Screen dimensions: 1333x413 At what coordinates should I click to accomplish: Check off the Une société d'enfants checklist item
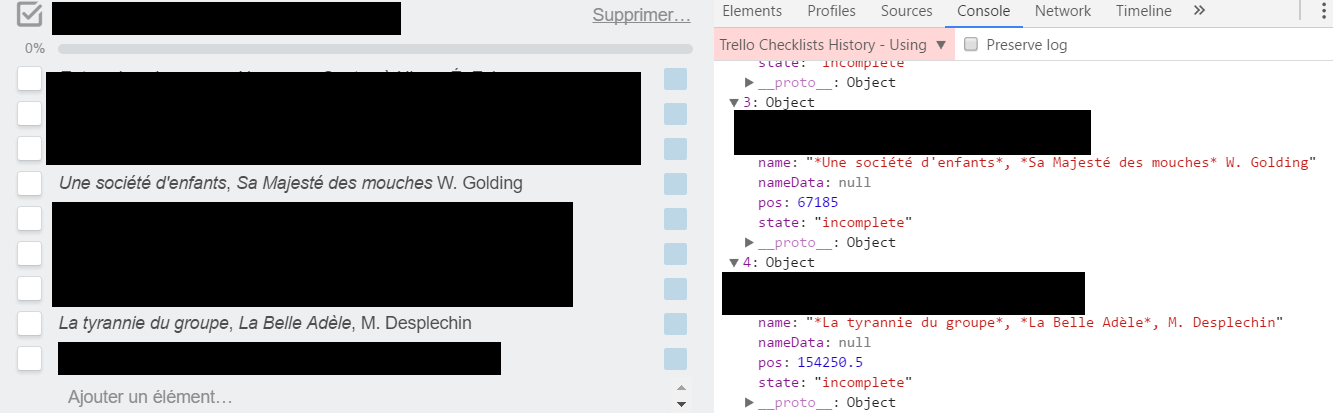pyautogui.click(x=30, y=184)
